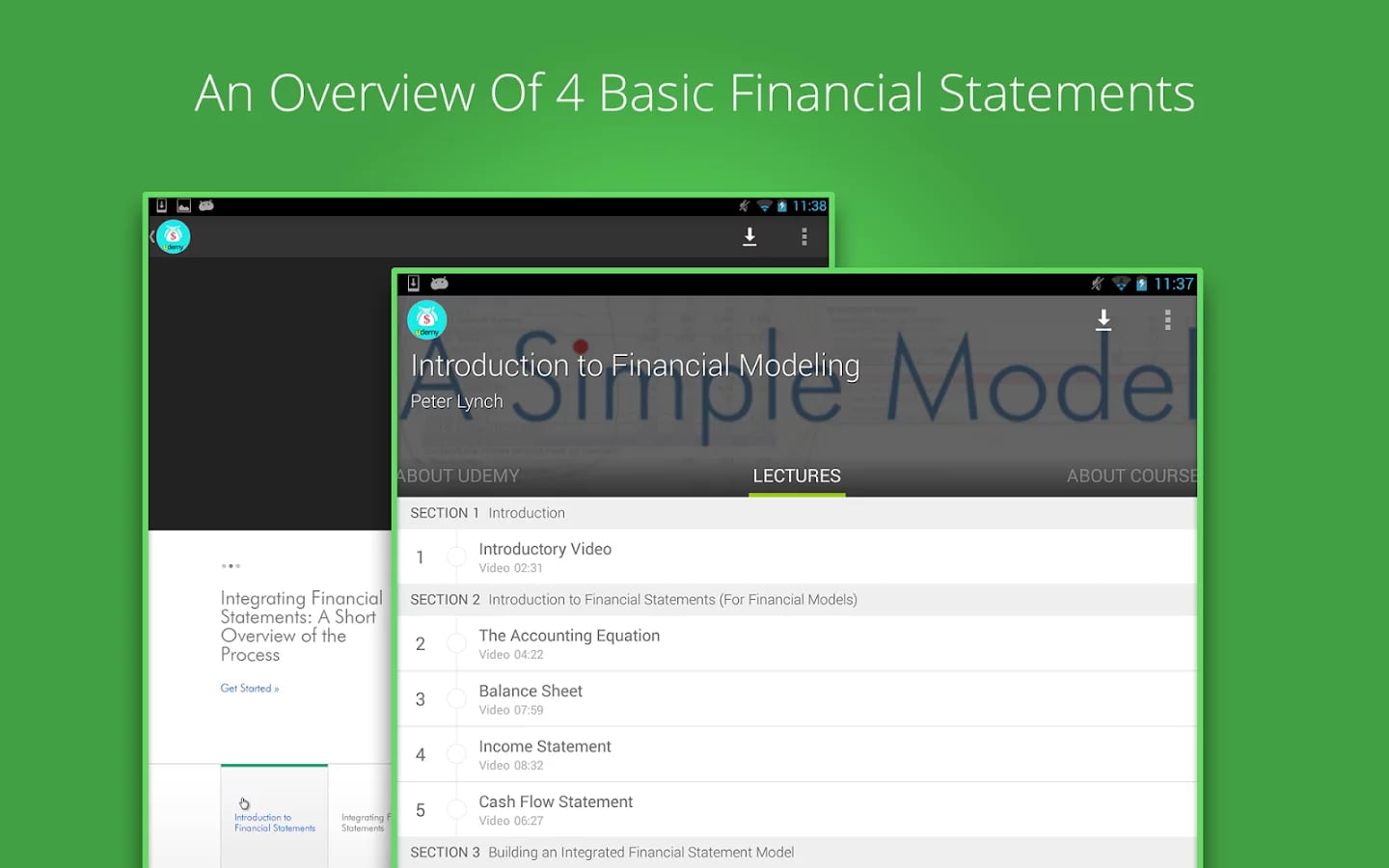This screenshot has width=1389, height=868.
Task: Click the 11:38 clock in back window
Action: [809, 206]
